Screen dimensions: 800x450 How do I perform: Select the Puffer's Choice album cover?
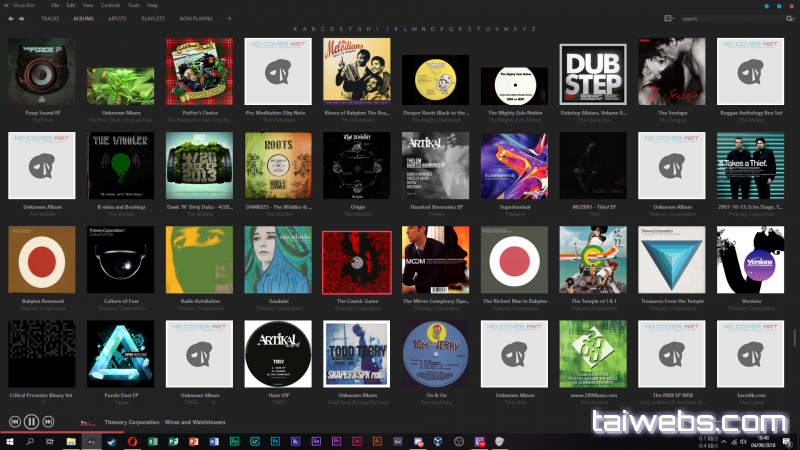(199, 71)
